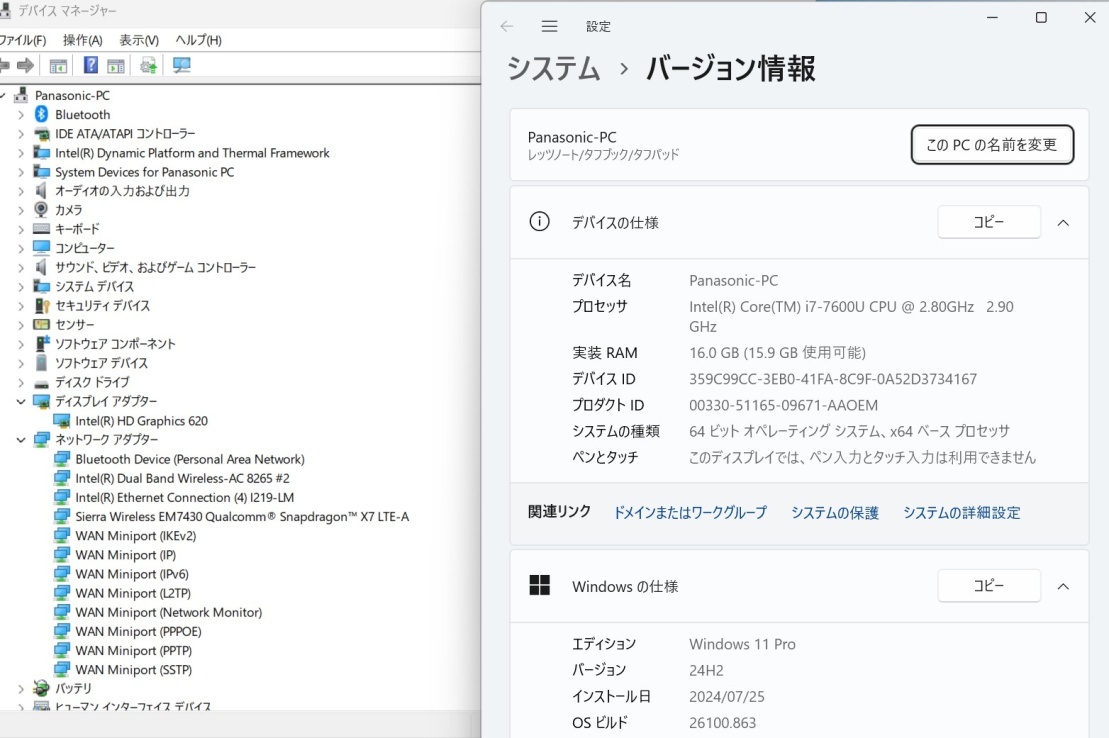The width and height of the screenshot is (1109, 738).
Task: Click the battery (バッテリ) category icon
Action: point(42,688)
